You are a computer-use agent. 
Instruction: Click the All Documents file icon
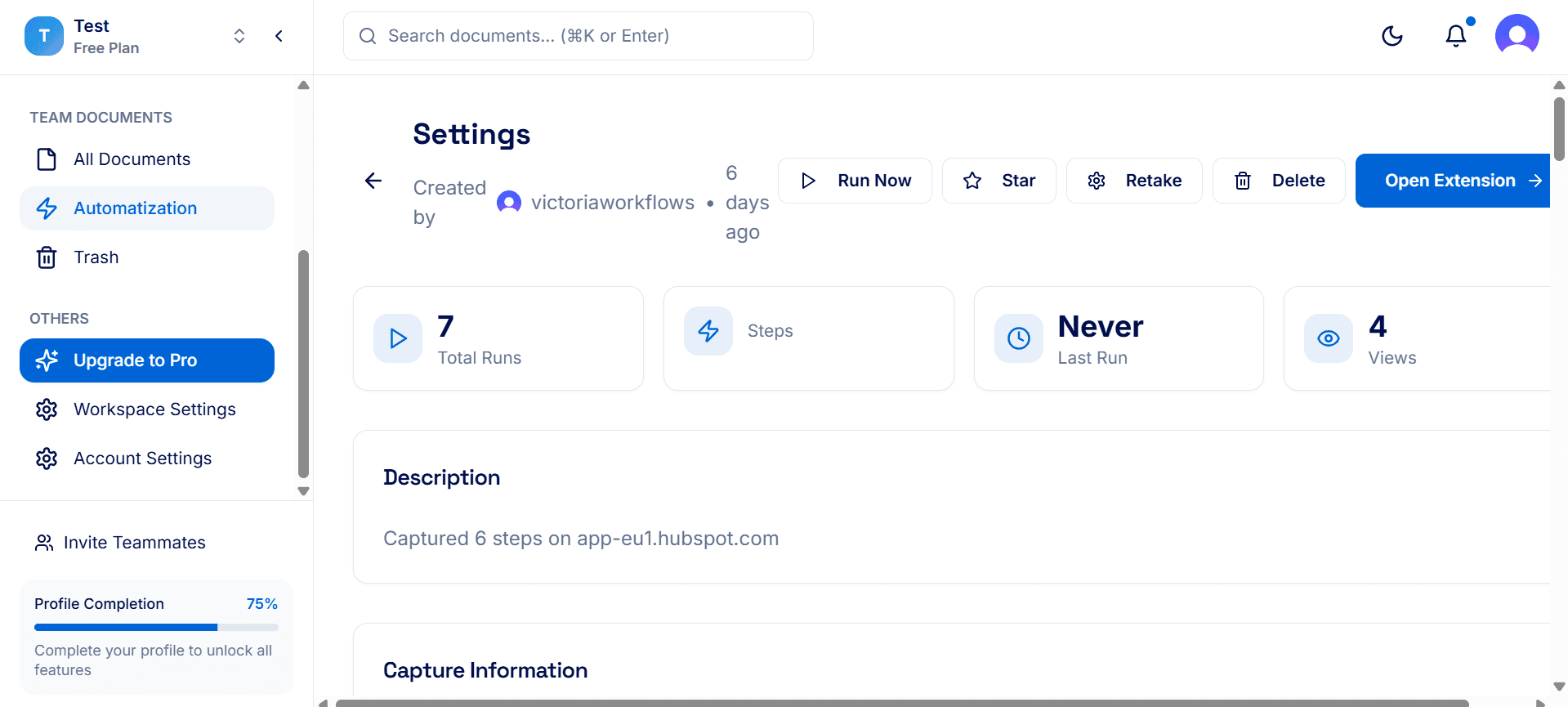click(47, 159)
